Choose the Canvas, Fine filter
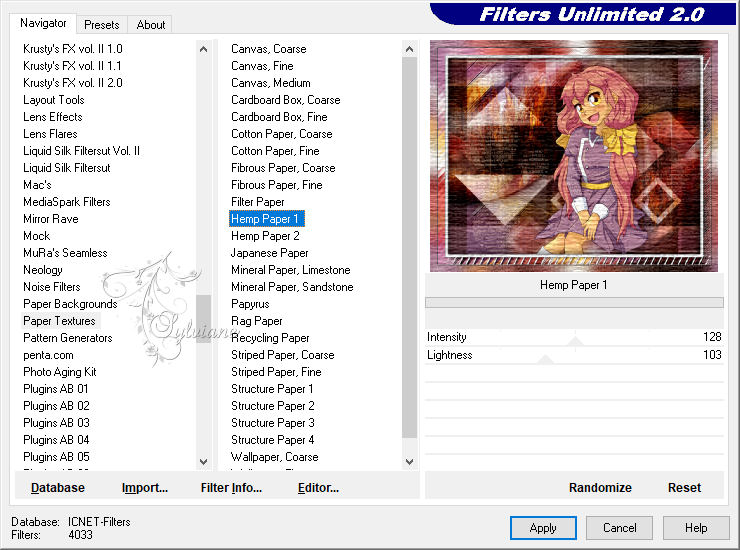Screen dimensions: 740x550 point(262,66)
